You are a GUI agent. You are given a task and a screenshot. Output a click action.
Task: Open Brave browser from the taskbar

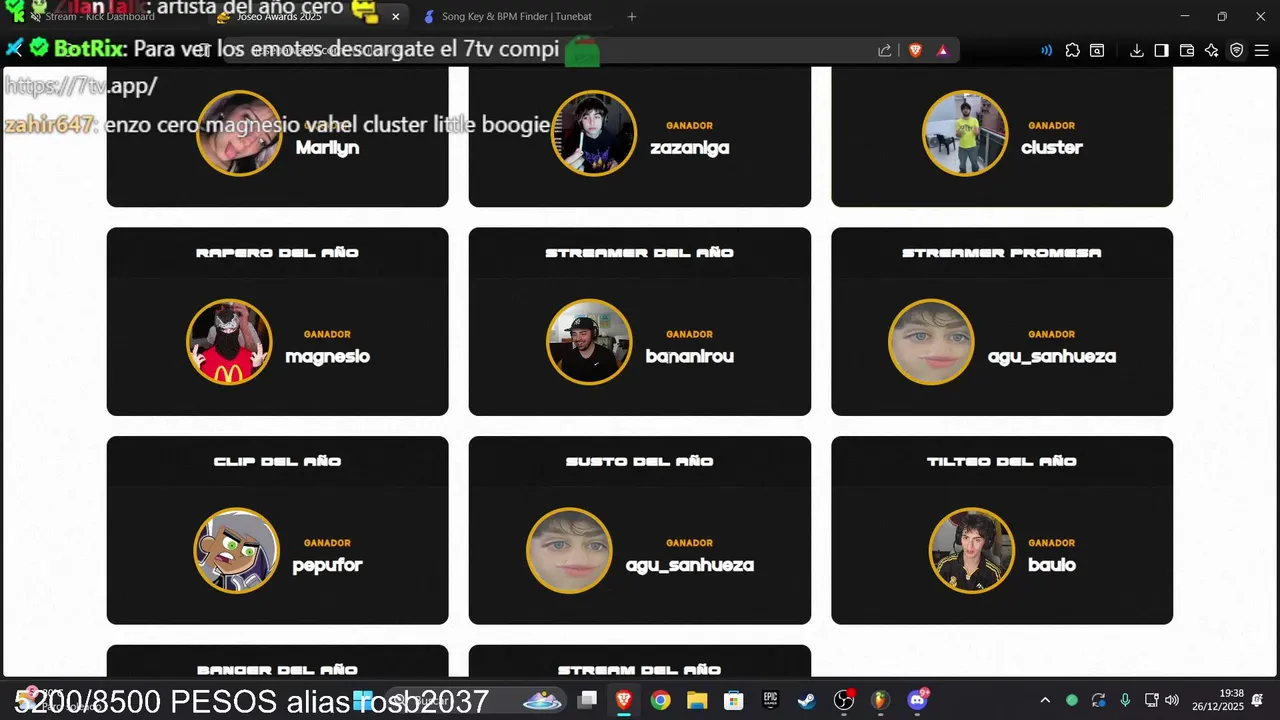tap(624, 700)
